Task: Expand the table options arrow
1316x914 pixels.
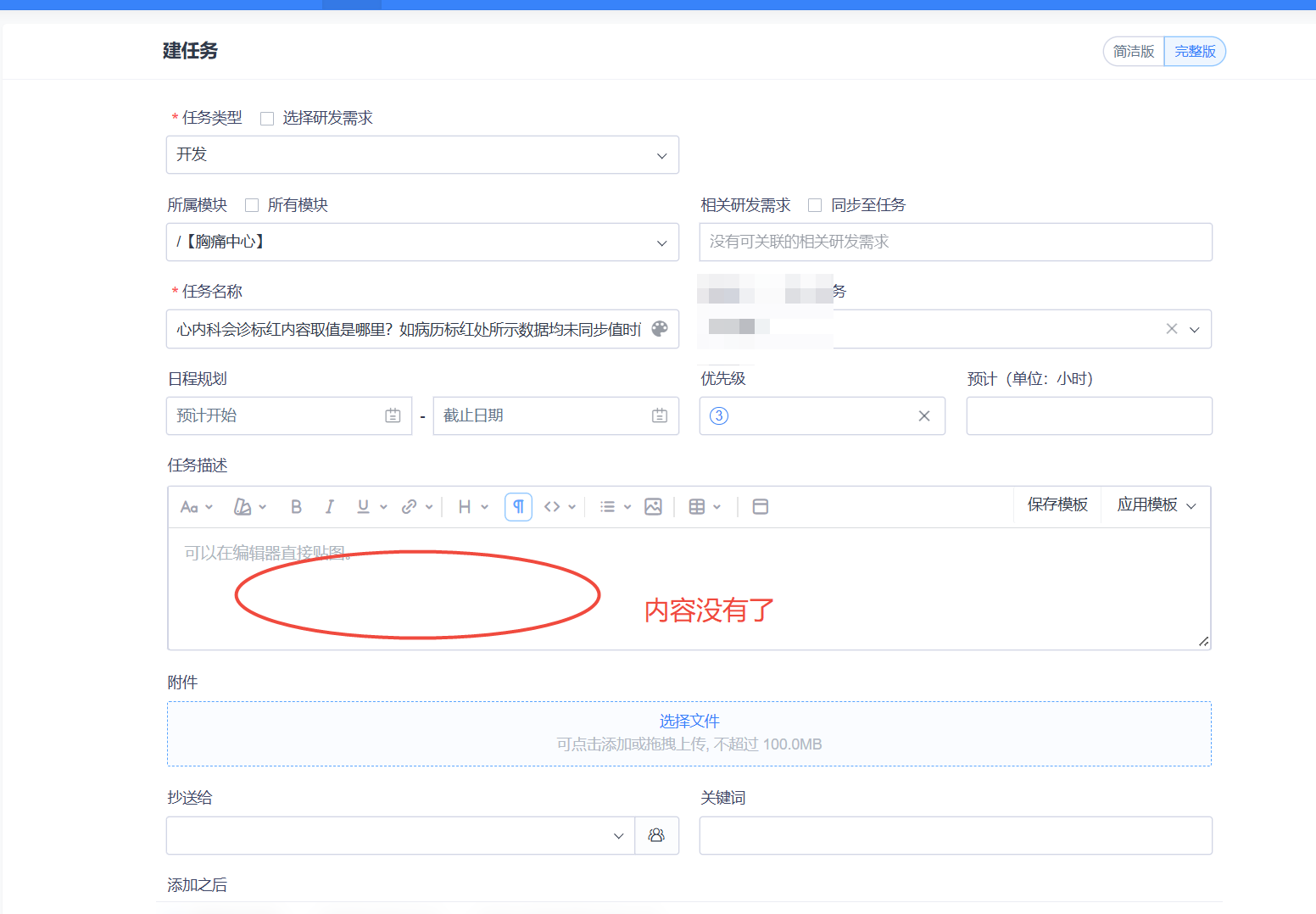Action: [x=717, y=507]
